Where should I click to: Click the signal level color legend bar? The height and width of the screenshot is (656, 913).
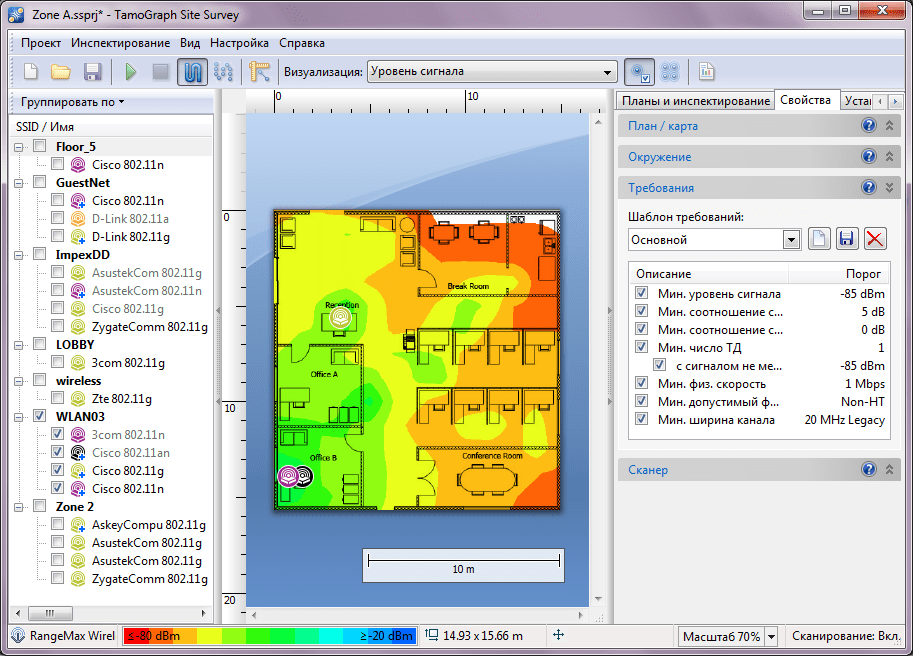(x=270, y=636)
